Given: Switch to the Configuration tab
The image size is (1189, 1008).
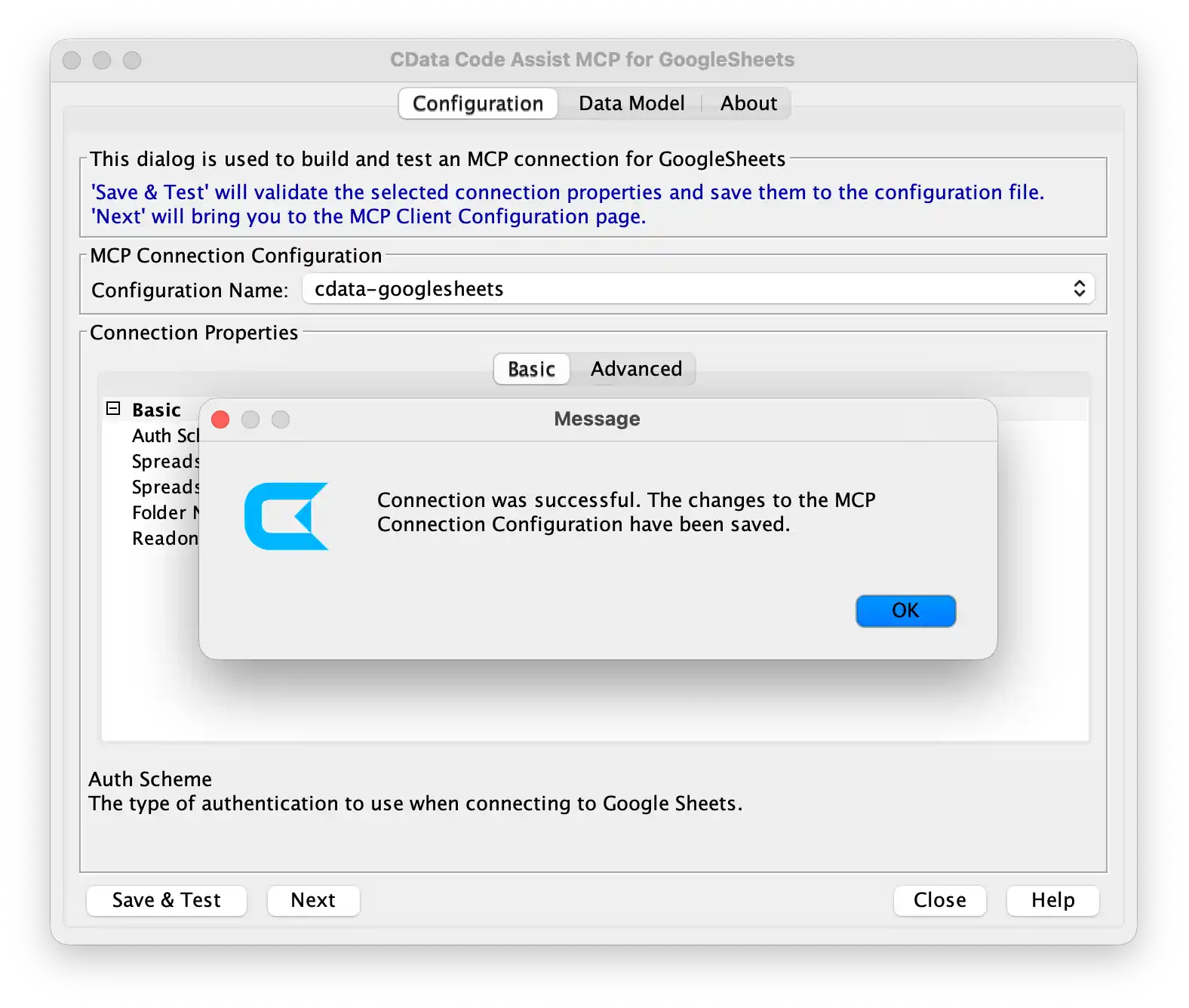Looking at the screenshot, I should (x=478, y=103).
